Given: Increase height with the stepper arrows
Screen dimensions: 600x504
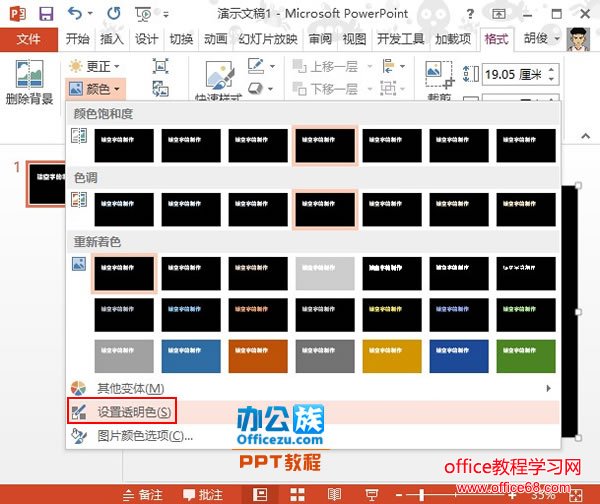Looking at the screenshot, I should (551, 70).
